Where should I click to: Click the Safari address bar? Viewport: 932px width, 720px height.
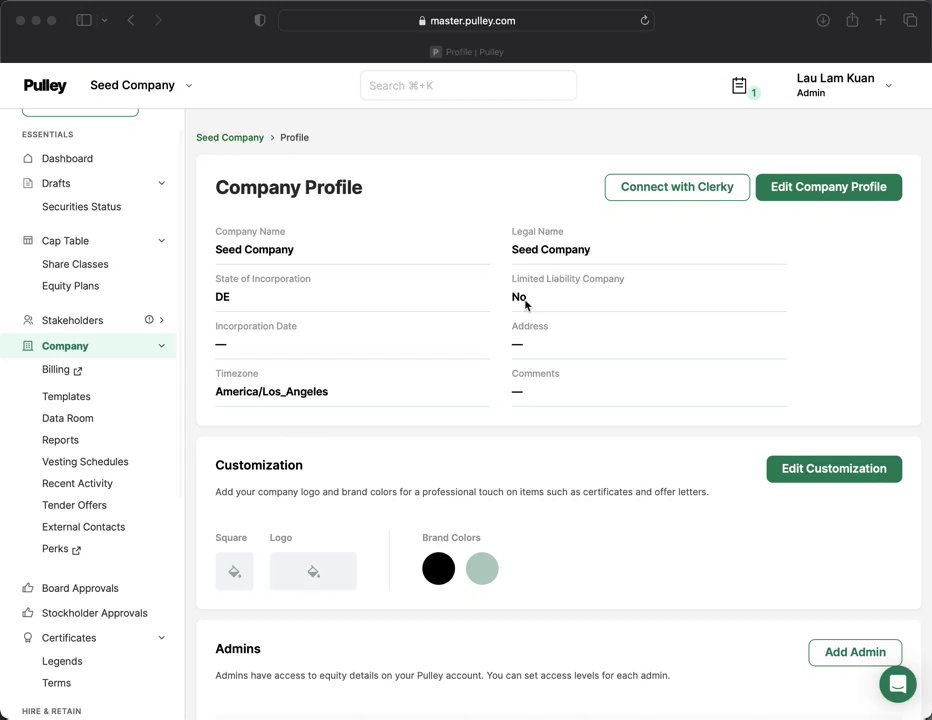pos(466,21)
